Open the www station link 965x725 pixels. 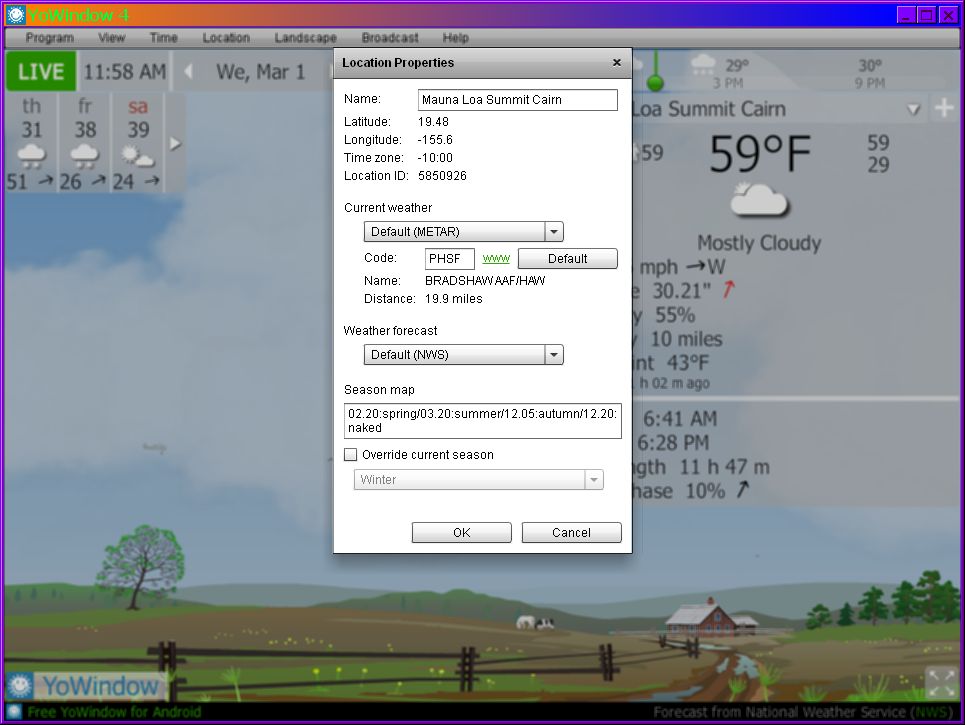tap(496, 258)
